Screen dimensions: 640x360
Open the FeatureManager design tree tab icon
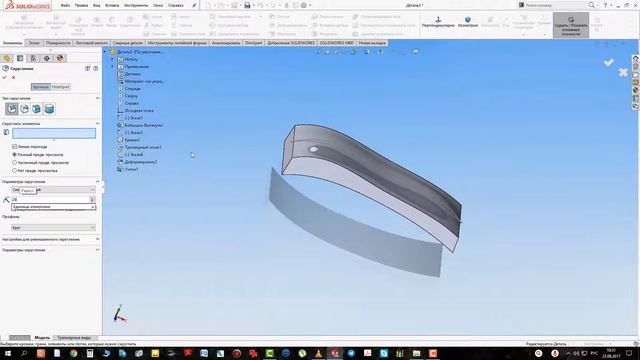tap(7, 58)
